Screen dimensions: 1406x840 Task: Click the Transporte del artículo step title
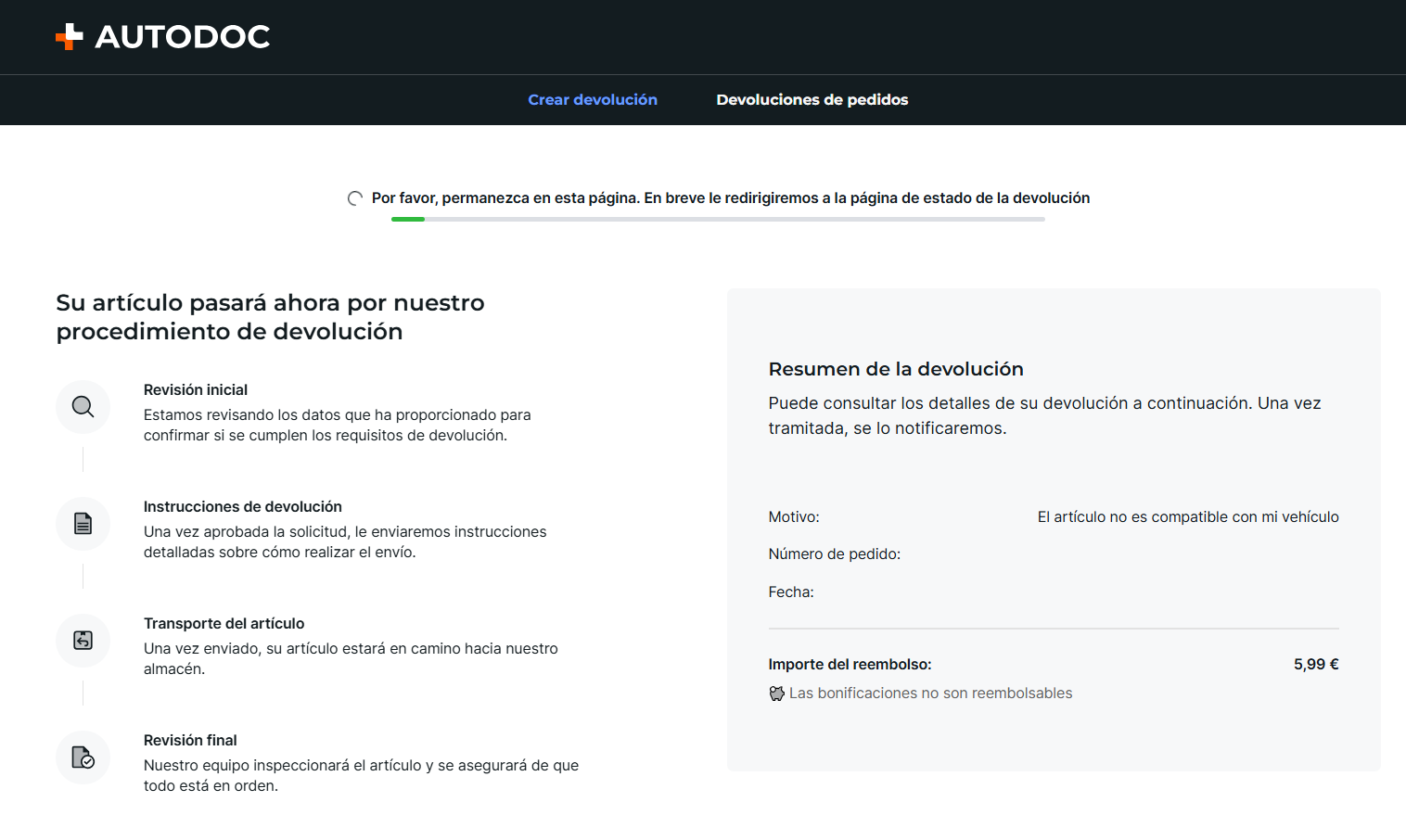pos(224,624)
